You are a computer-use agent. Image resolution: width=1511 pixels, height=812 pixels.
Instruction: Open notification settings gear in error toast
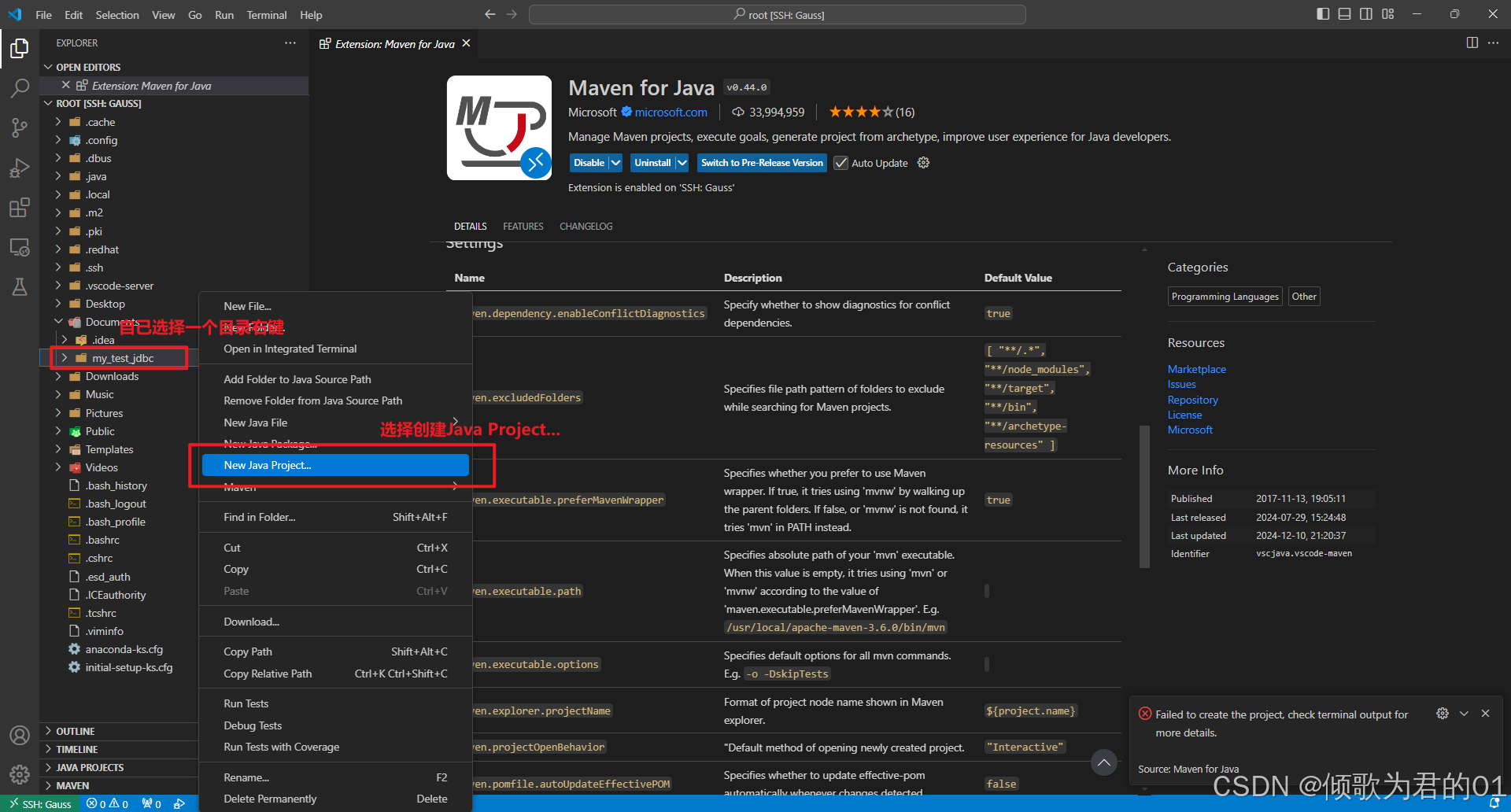1442,713
